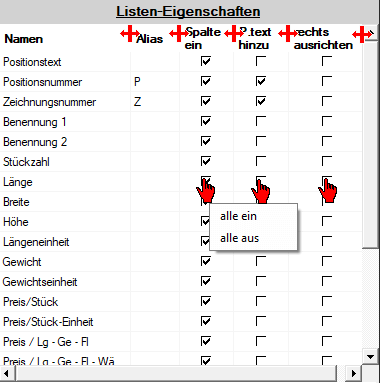This screenshot has width=380, height=383.
Task: Click Alias cell of Benennung 1 row
Action: coord(155,122)
